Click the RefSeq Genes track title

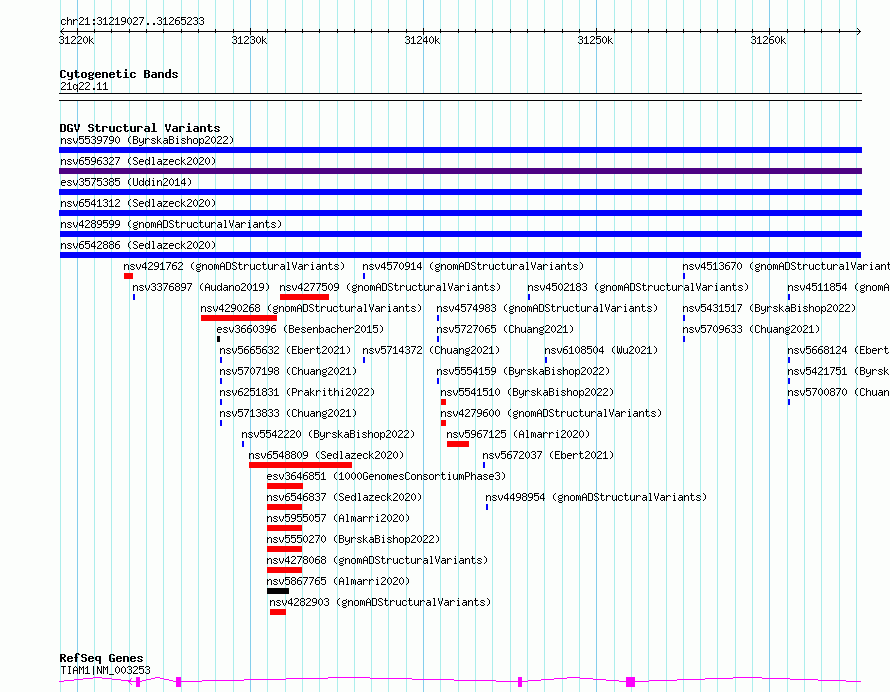tap(101, 659)
